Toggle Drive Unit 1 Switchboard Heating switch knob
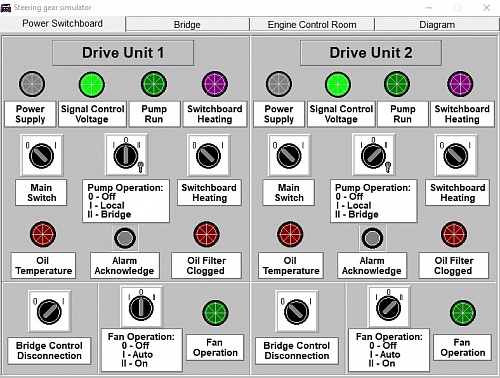This screenshot has width=500, height=378. pyautogui.click(x=209, y=155)
